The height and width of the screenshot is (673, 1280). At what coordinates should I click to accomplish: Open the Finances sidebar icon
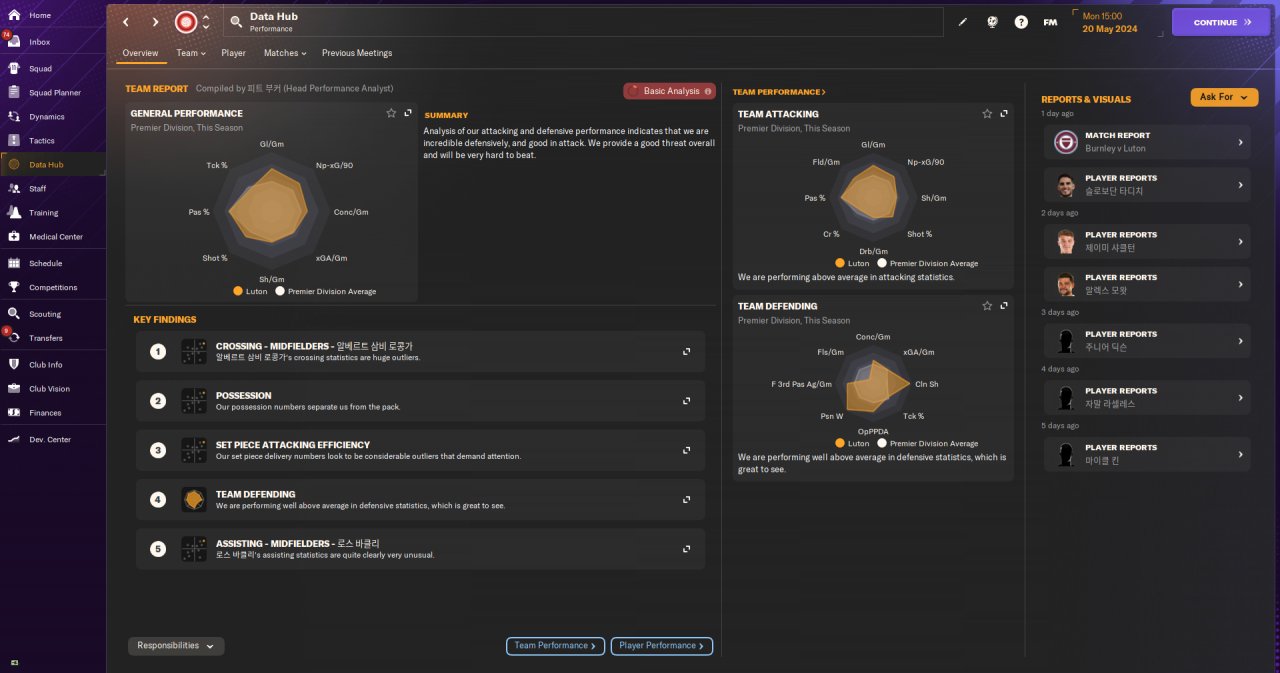(14, 413)
